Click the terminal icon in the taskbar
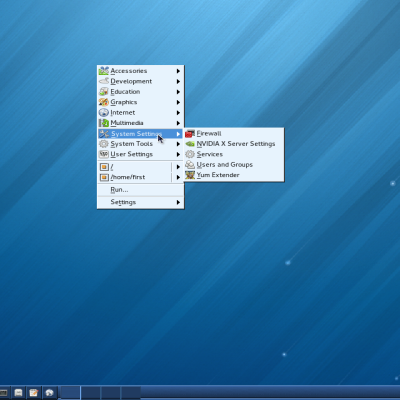Screen dimensions: 400x400 pyautogui.click(x=3, y=393)
